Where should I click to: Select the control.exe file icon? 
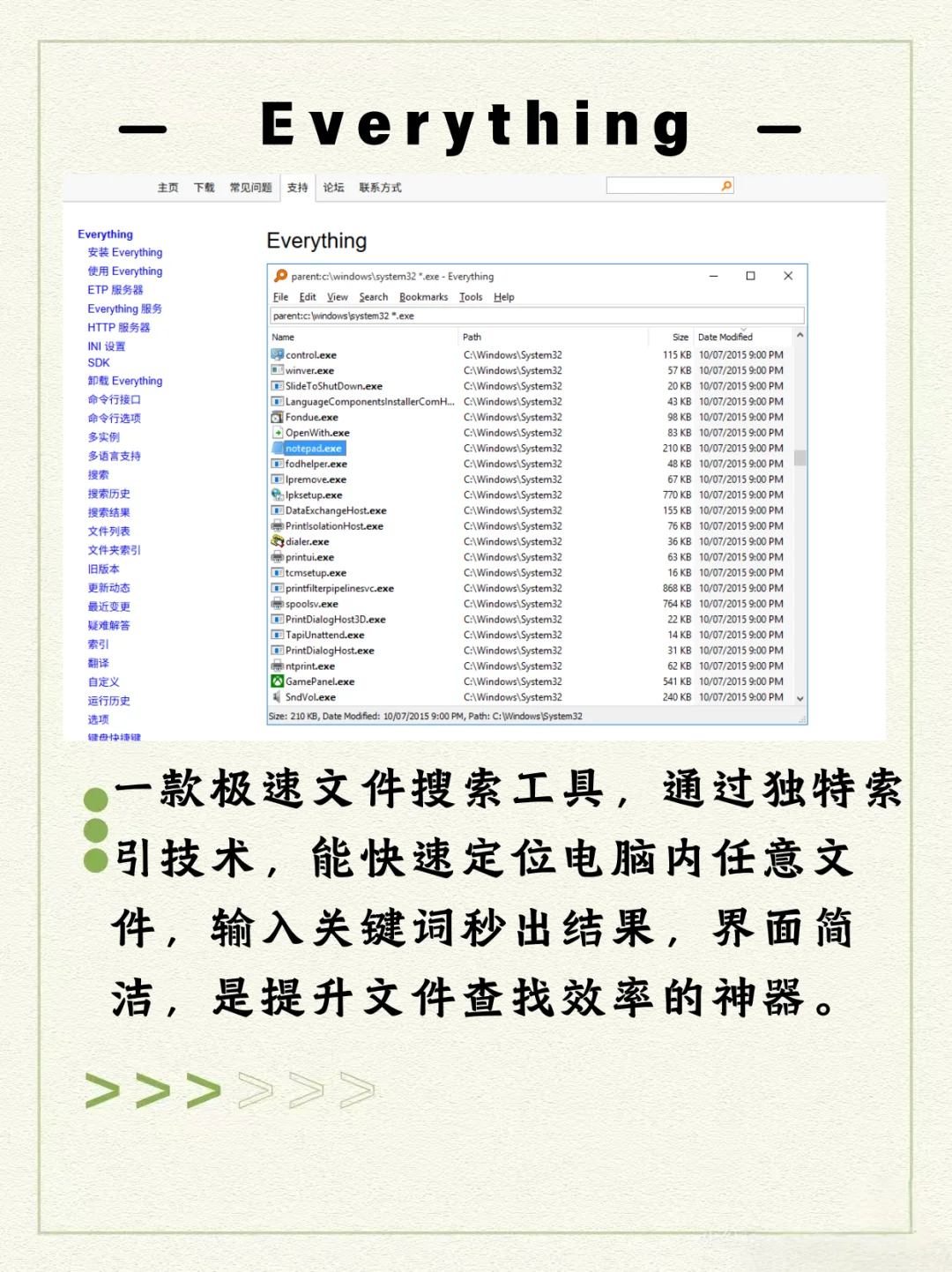pyautogui.click(x=277, y=354)
